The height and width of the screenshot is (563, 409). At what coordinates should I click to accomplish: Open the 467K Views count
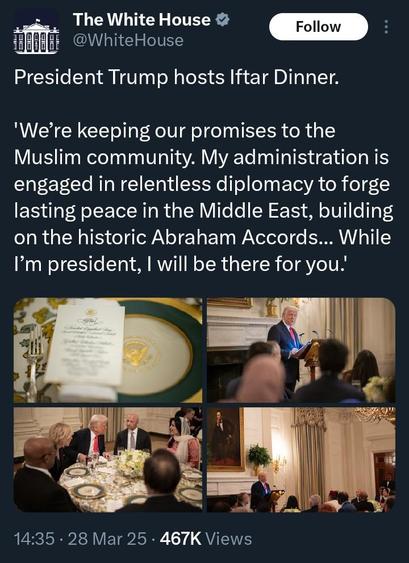tap(206, 539)
